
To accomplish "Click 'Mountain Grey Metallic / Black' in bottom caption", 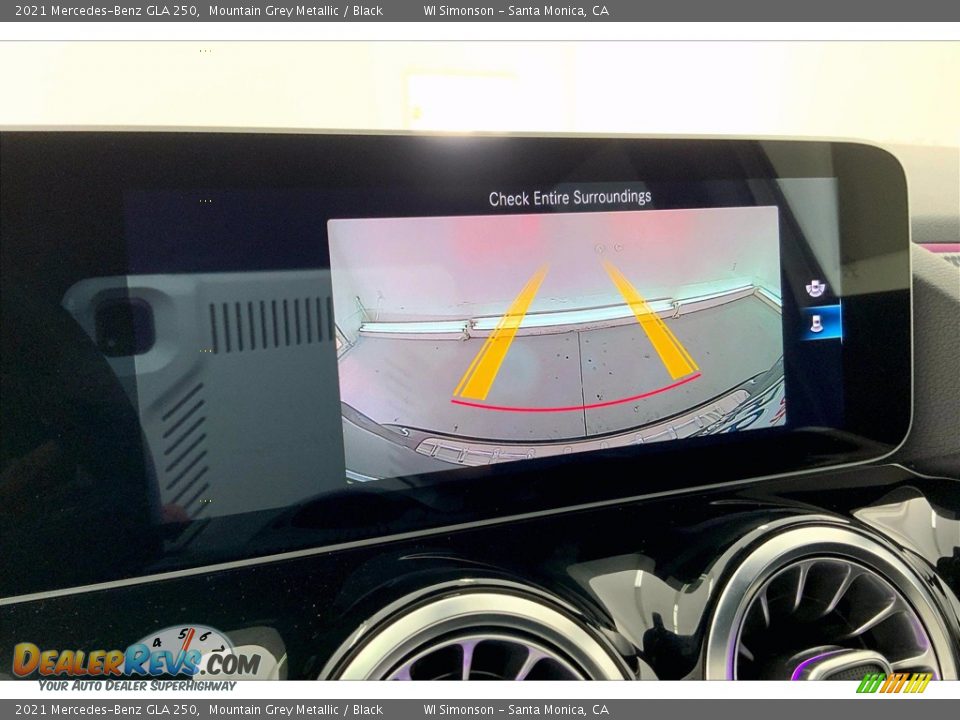I will (x=296, y=710).
